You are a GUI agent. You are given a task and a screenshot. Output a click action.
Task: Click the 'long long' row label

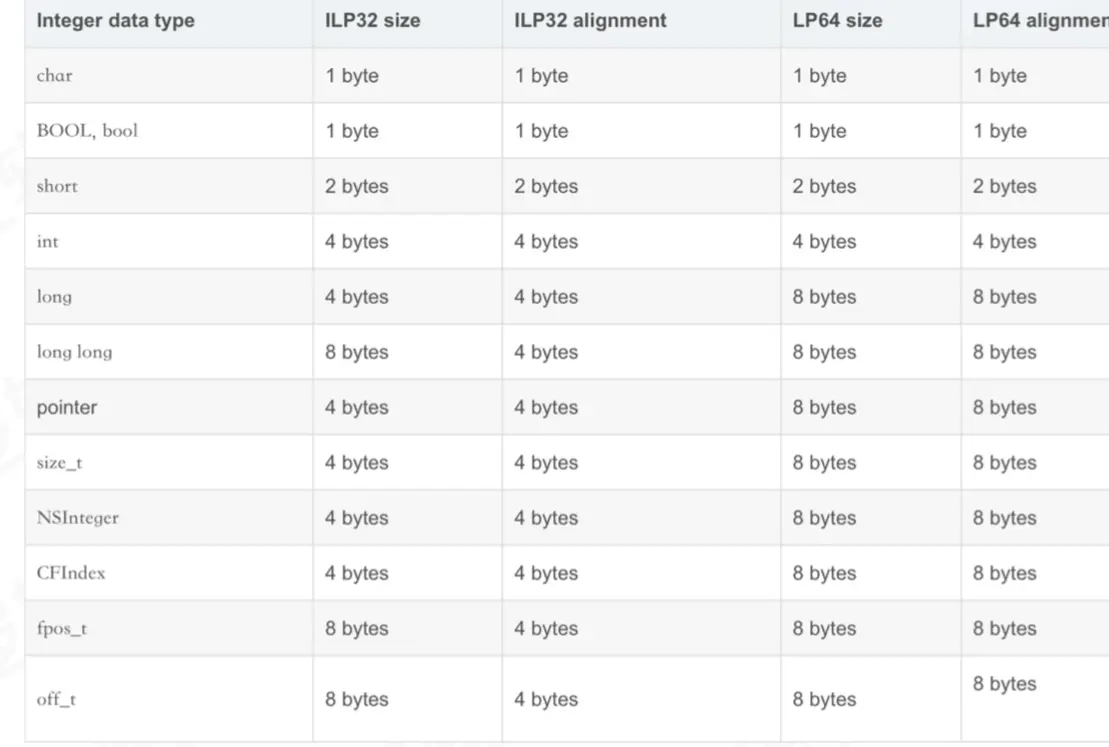pyautogui.click(x=74, y=352)
